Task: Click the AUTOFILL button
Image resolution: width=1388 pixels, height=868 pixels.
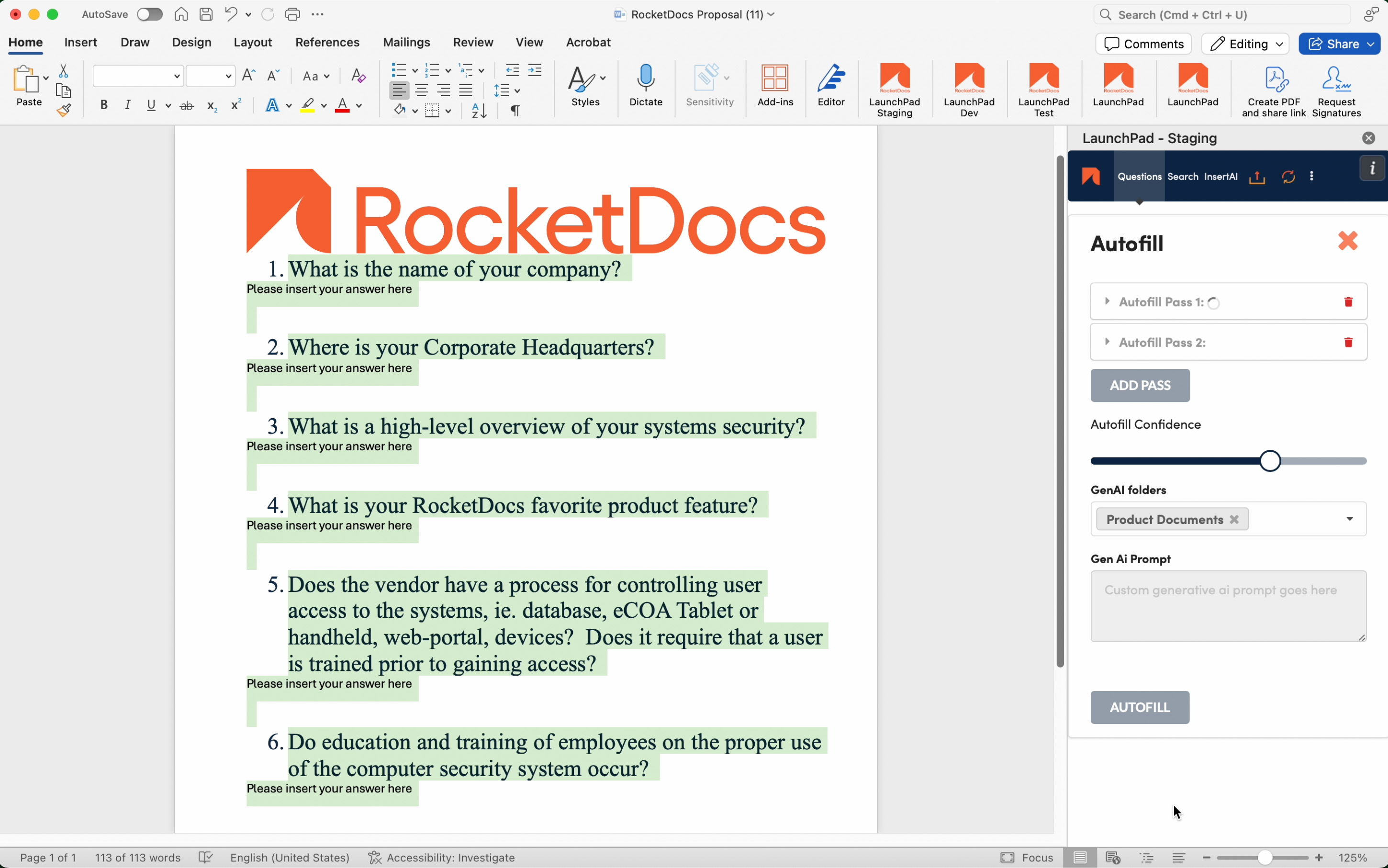Action: coord(1139,707)
